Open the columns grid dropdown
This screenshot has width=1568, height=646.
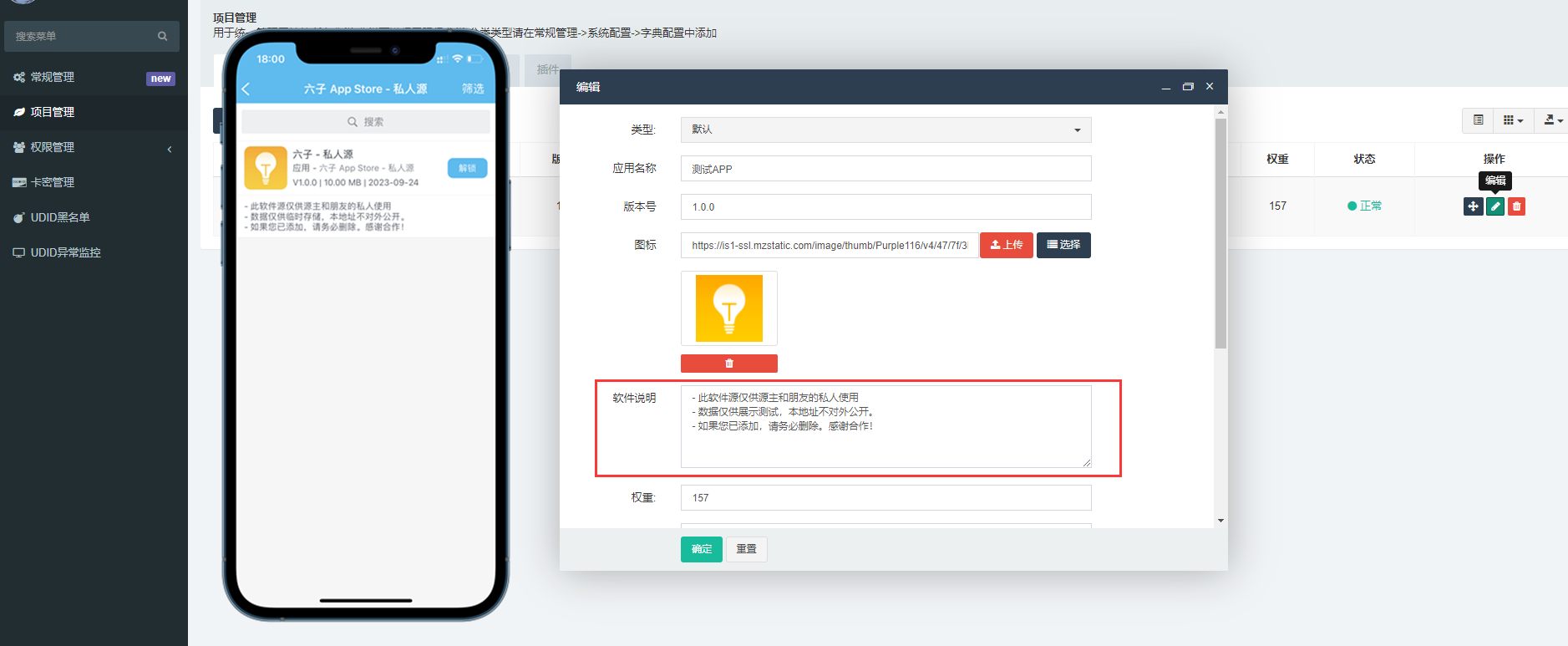click(1512, 120)
